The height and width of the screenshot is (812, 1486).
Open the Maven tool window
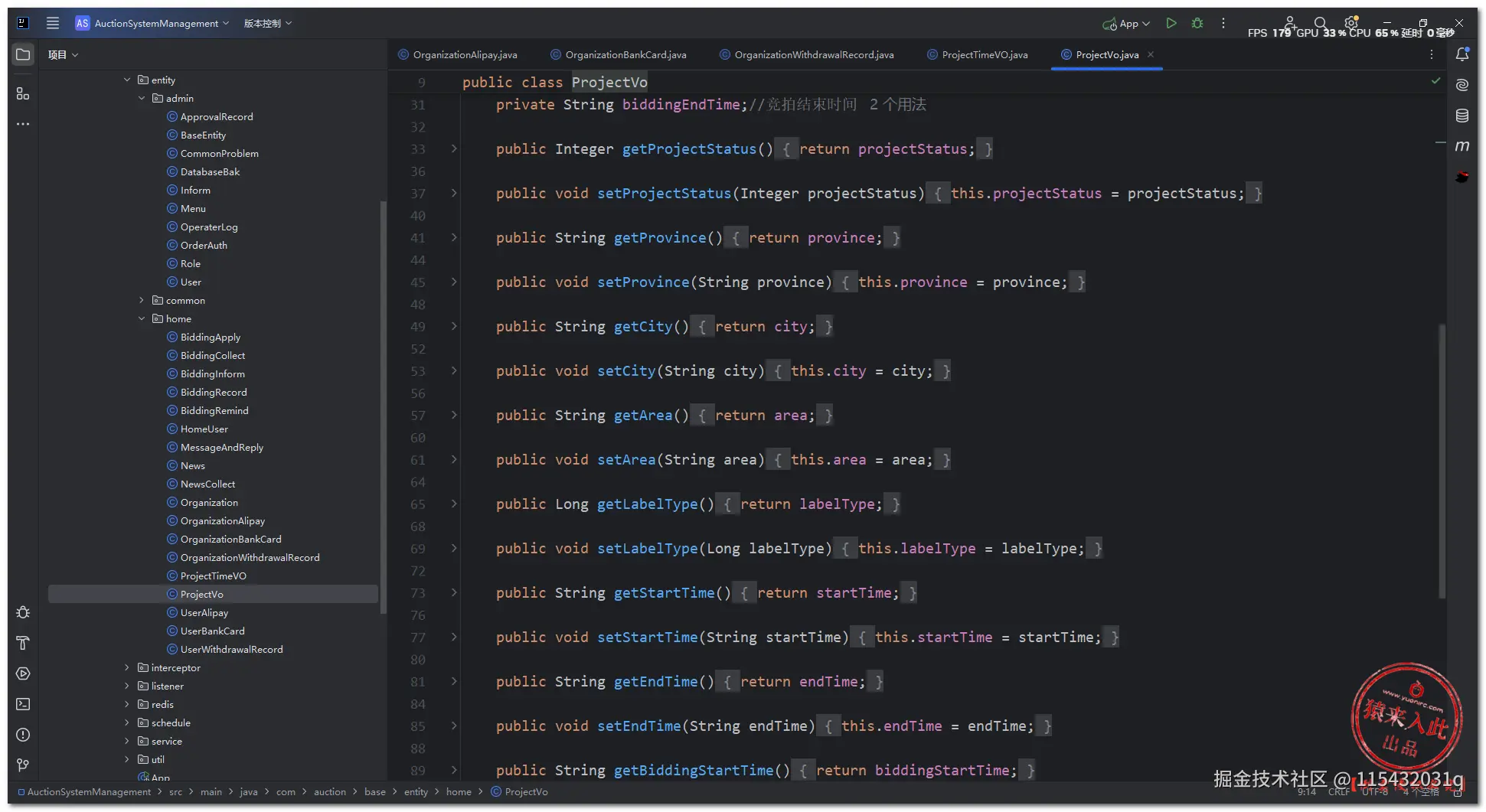tap(1462, 146)
